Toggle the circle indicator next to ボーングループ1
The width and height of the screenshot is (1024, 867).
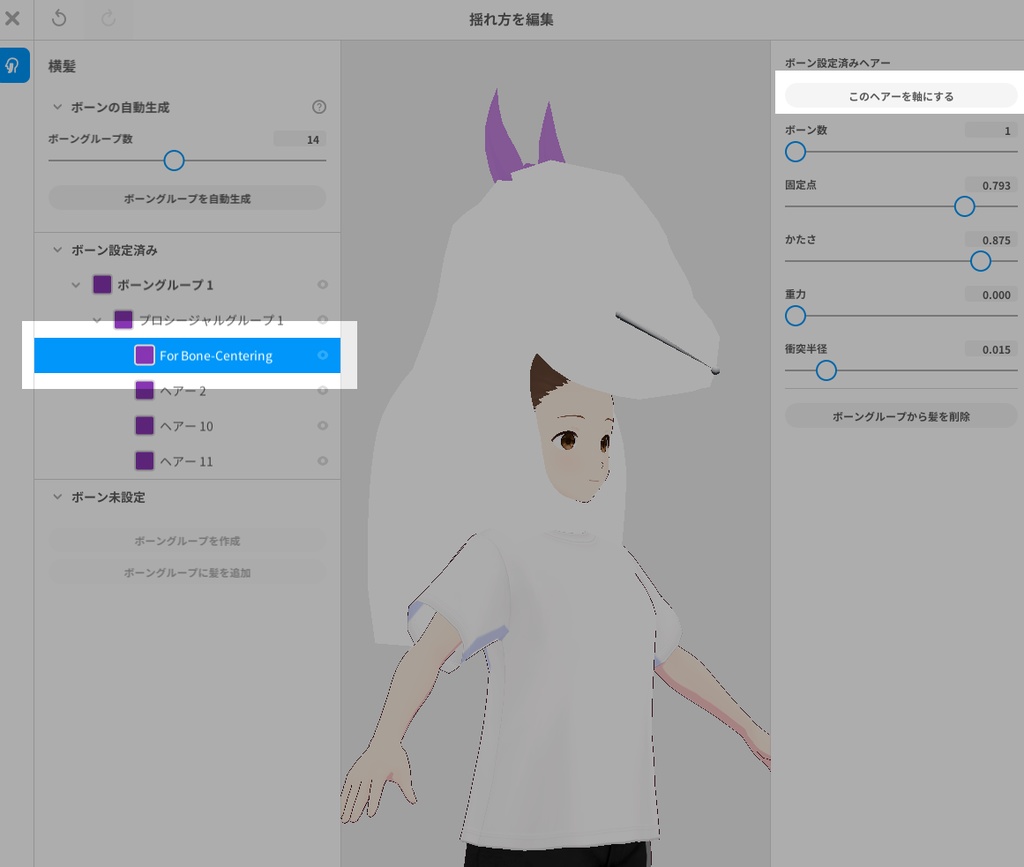(322, 284)
